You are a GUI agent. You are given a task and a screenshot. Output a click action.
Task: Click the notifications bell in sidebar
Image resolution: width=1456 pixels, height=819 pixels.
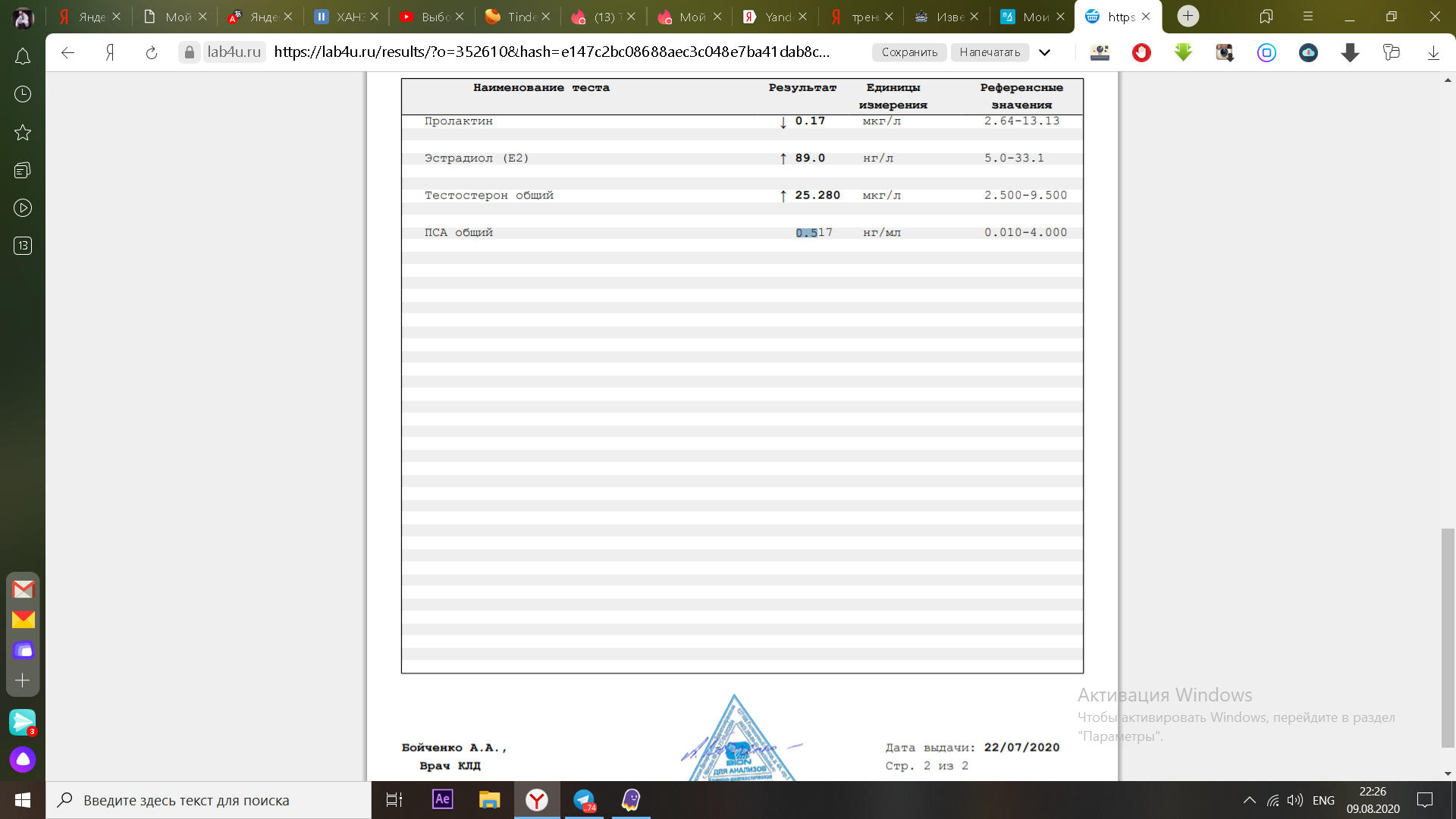click(x=23, y=57)
